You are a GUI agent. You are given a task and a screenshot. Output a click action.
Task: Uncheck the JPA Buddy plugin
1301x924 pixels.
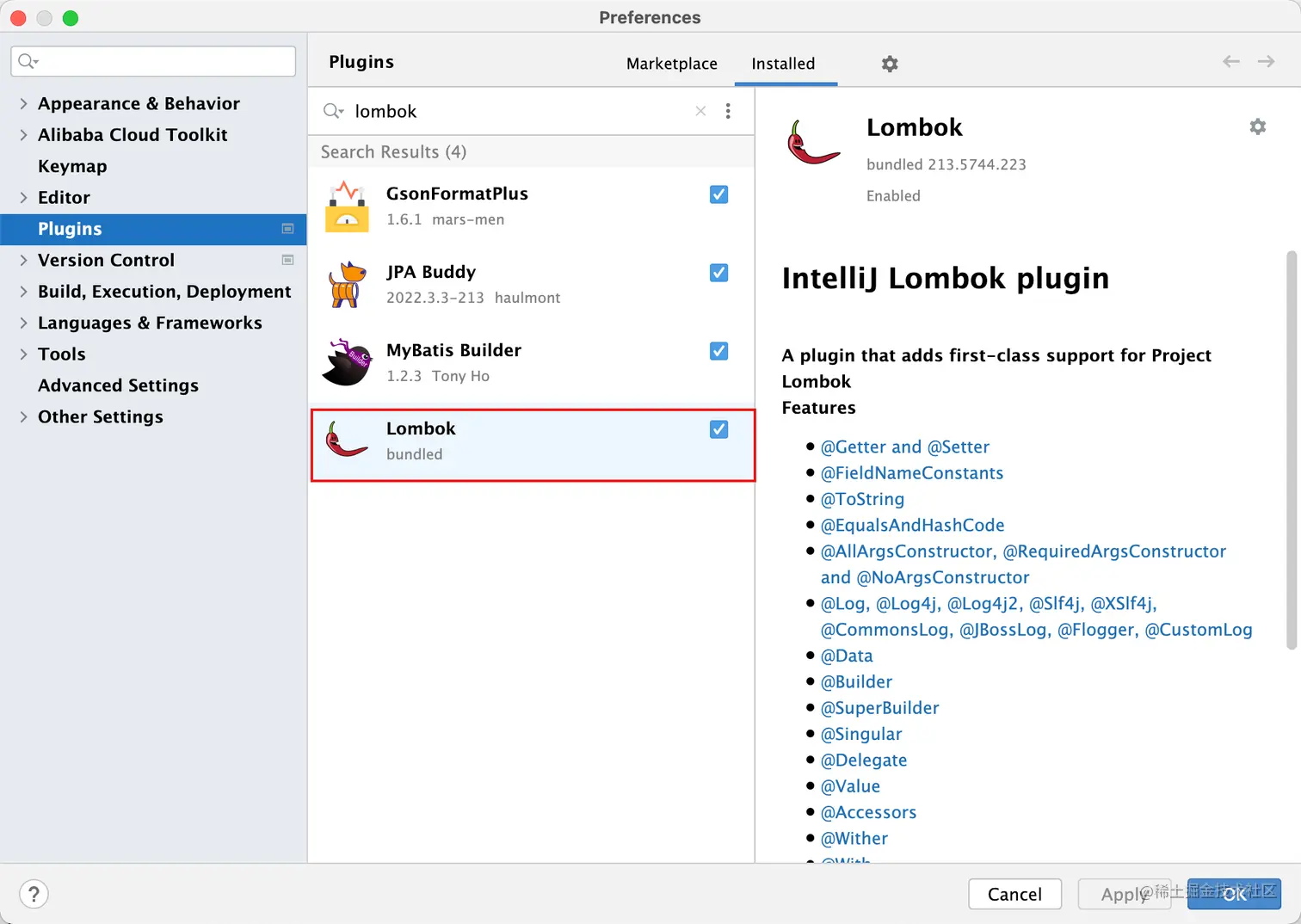click(719, 273)
